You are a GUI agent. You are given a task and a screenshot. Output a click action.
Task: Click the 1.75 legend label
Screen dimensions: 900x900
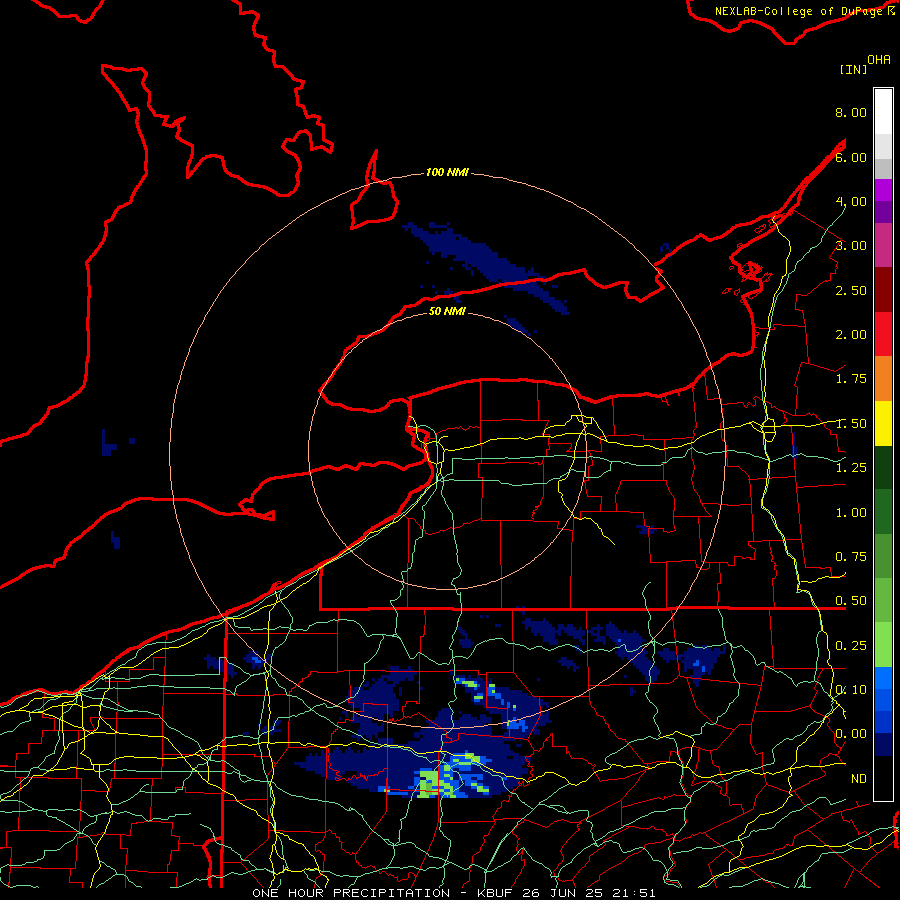[x=850, y=379]
